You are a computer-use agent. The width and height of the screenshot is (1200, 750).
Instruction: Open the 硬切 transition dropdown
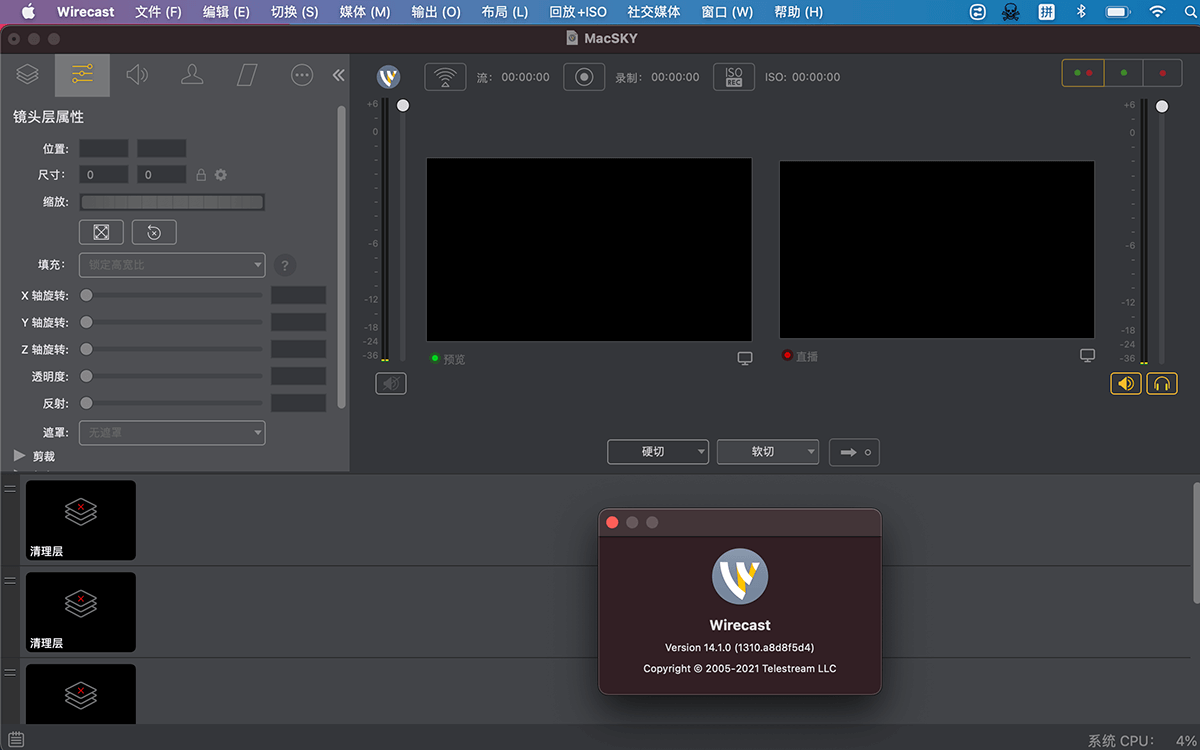(658, 452)
